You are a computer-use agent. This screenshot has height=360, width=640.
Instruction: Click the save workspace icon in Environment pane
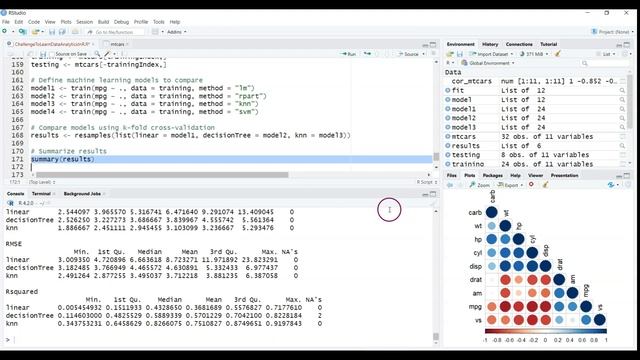click(x=460, y=54)
